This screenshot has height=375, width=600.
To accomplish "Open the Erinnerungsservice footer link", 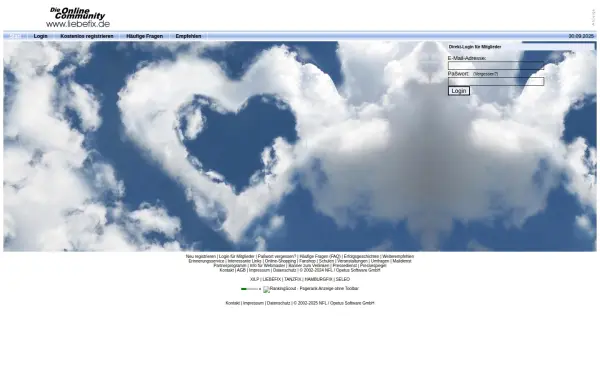I will click(x=206, y=261).
